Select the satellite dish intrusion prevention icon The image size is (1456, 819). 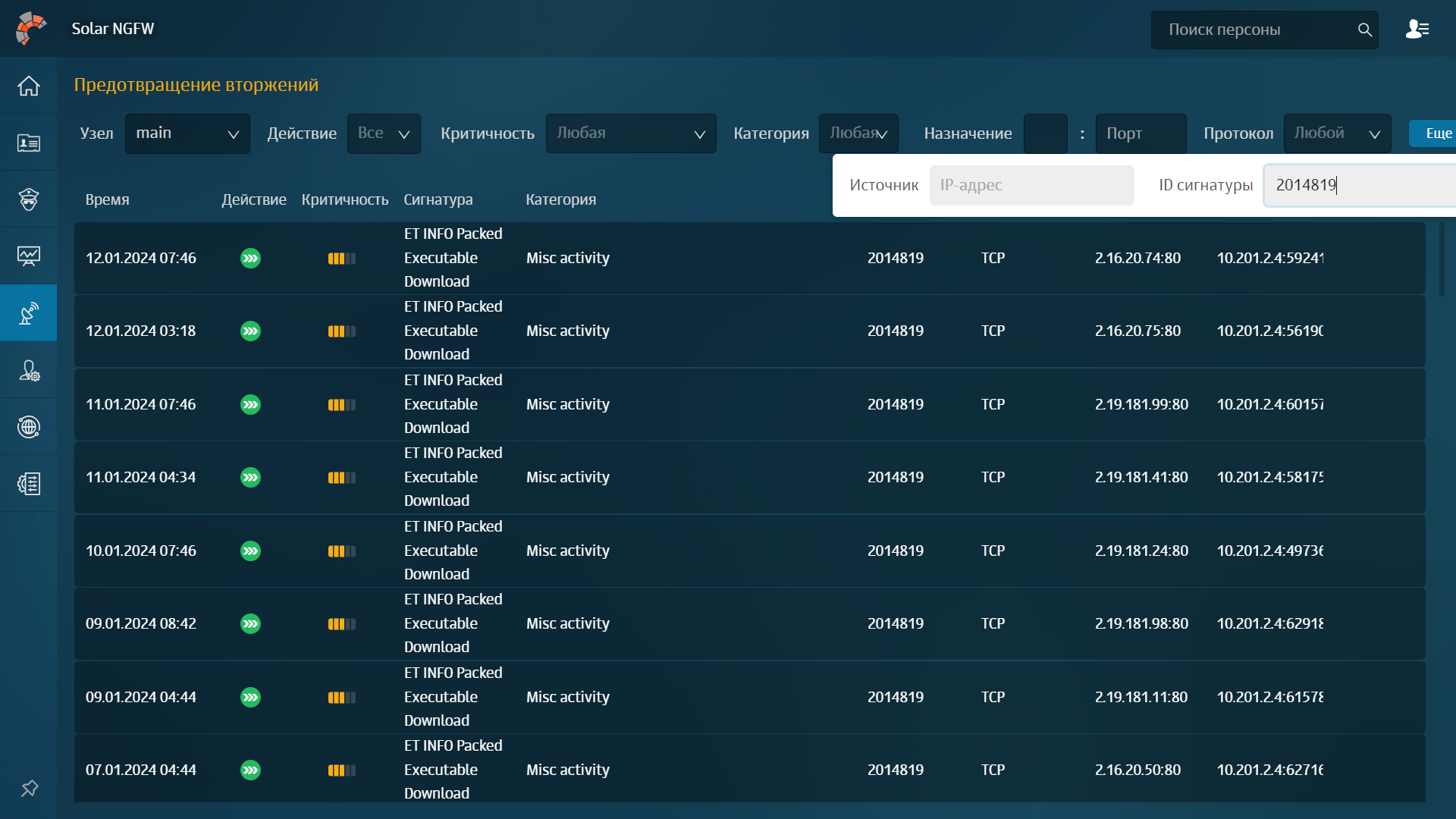click(x=29, y=313)
